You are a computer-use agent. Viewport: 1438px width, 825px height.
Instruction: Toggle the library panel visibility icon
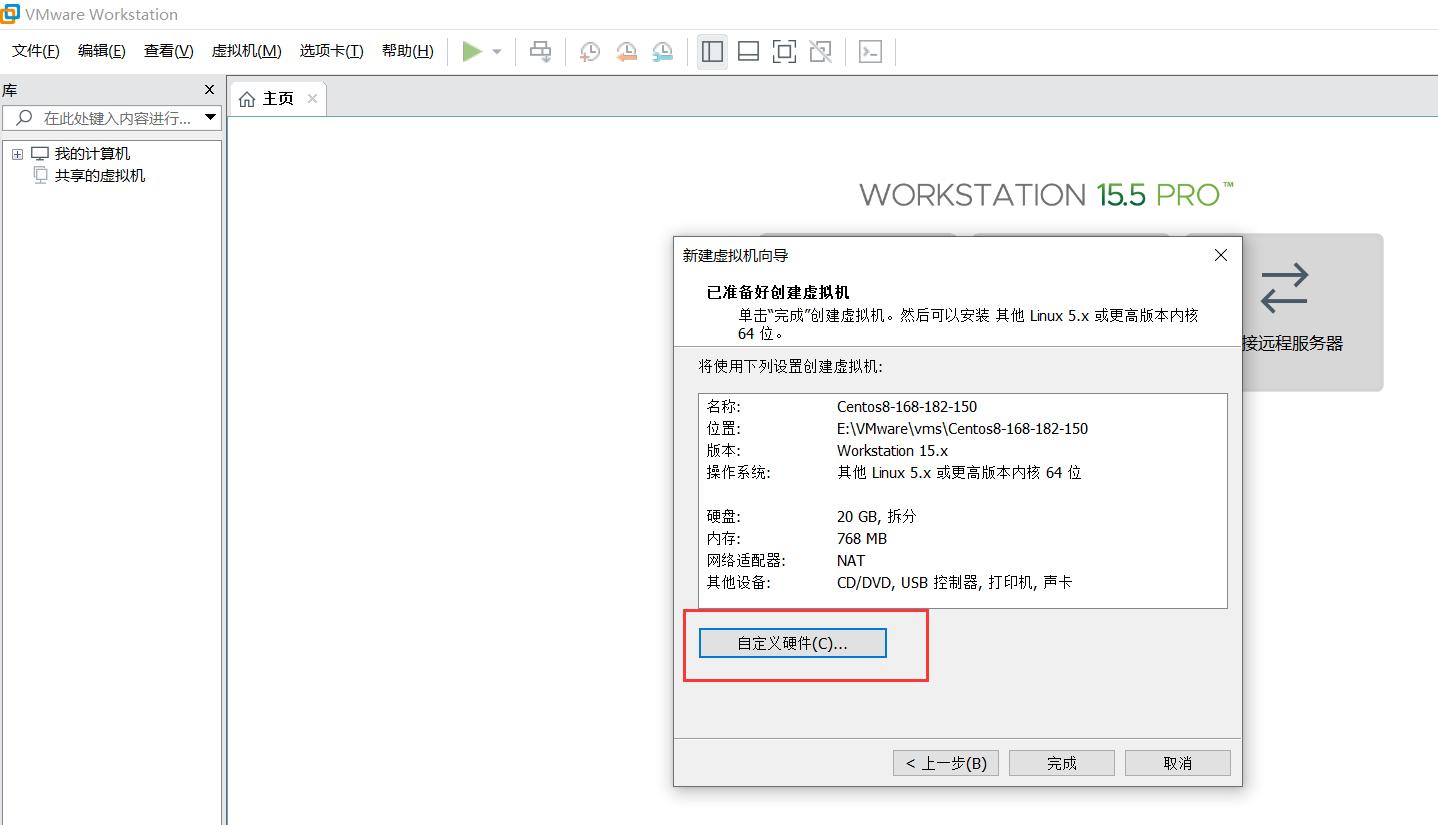pos(712,51)
